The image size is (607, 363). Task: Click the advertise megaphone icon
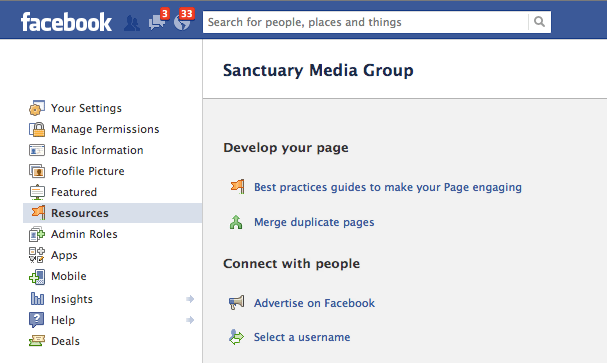coord(237,302)
